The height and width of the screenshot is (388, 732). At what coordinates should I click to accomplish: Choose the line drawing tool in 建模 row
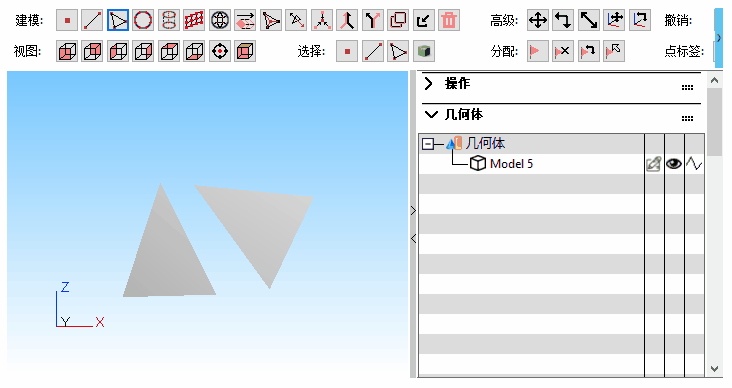[x=92, y=21]
